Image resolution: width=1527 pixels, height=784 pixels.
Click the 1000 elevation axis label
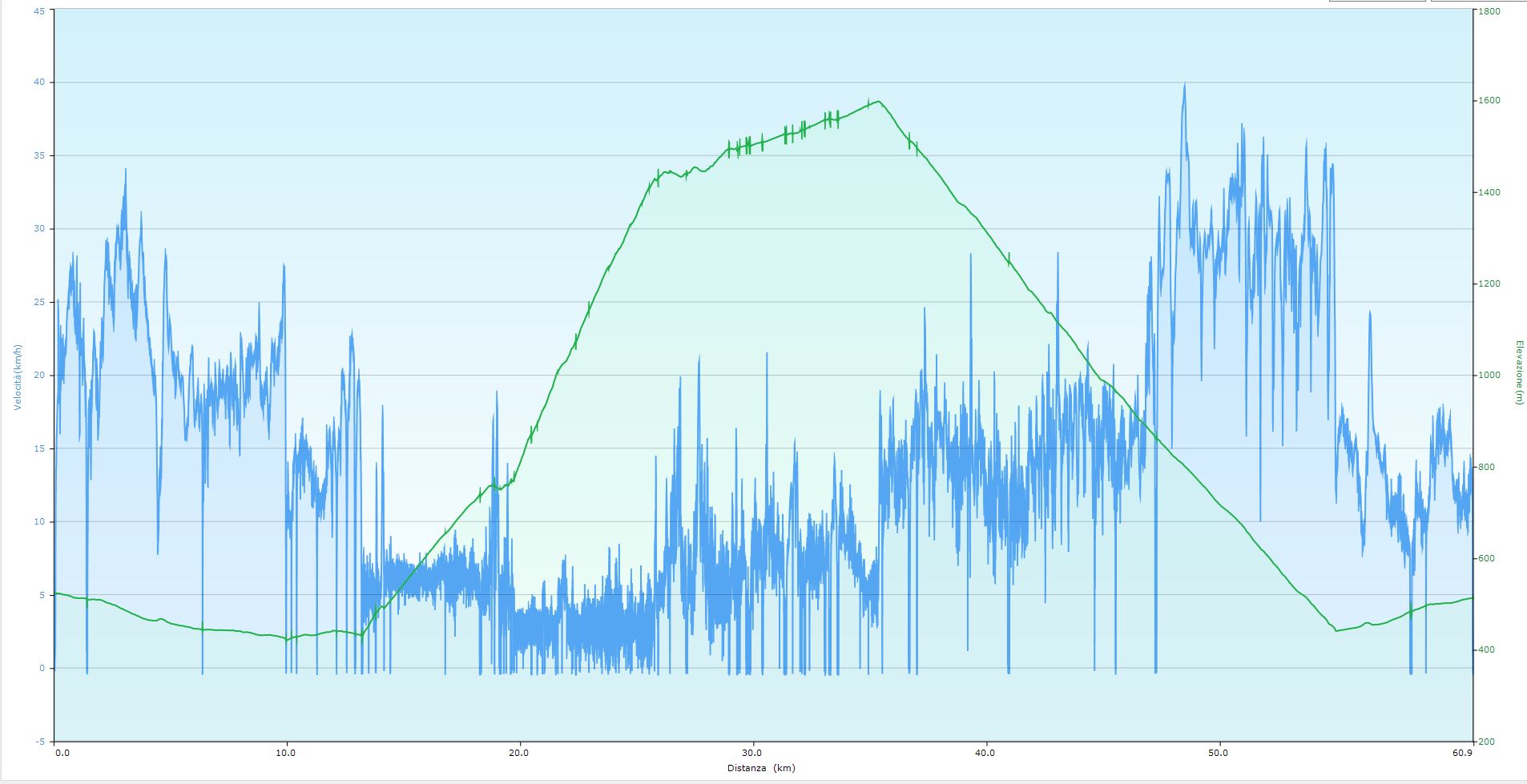(x=1489, y=376)
